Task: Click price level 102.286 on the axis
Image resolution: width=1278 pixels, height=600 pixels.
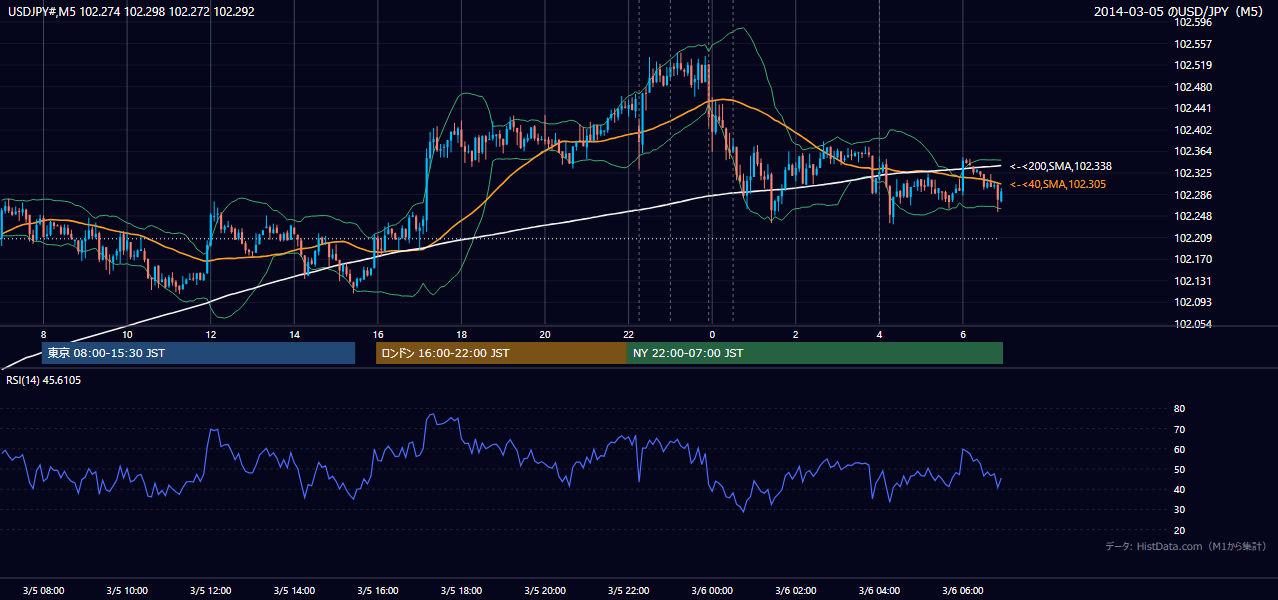Action: [1191, 195]
